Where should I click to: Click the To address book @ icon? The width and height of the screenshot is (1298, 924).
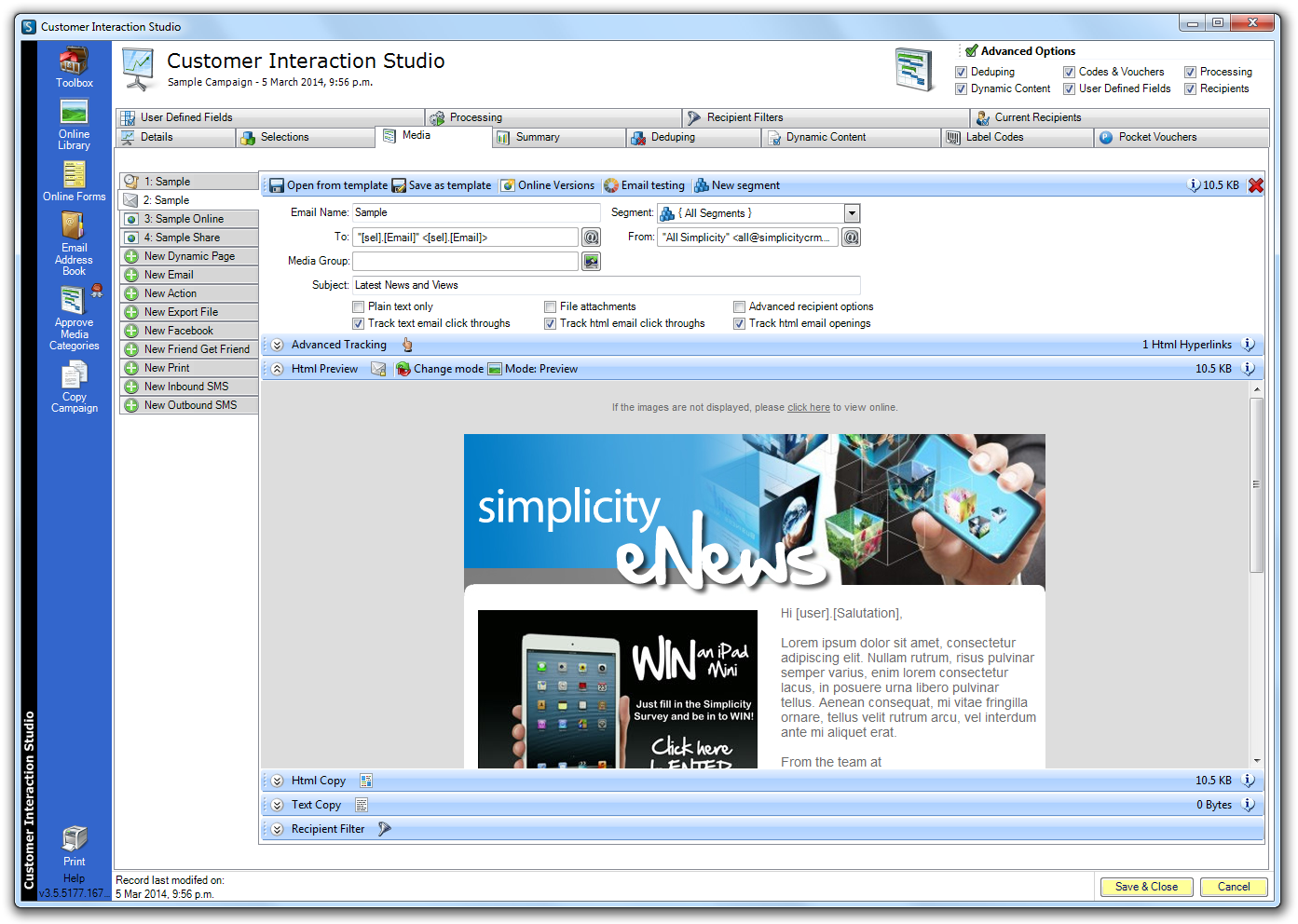[591, 238]
